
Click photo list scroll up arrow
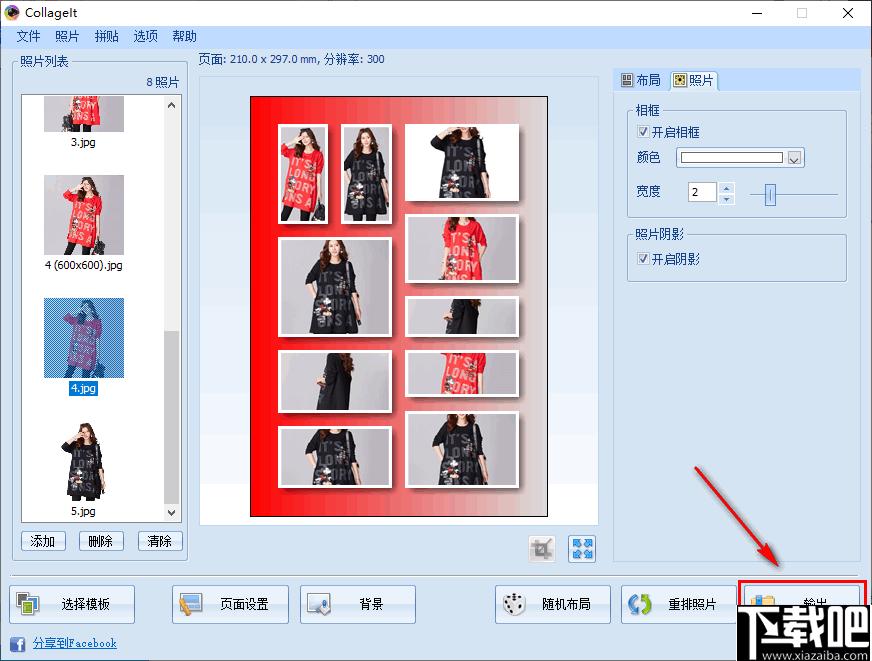[x=171, y=105]
